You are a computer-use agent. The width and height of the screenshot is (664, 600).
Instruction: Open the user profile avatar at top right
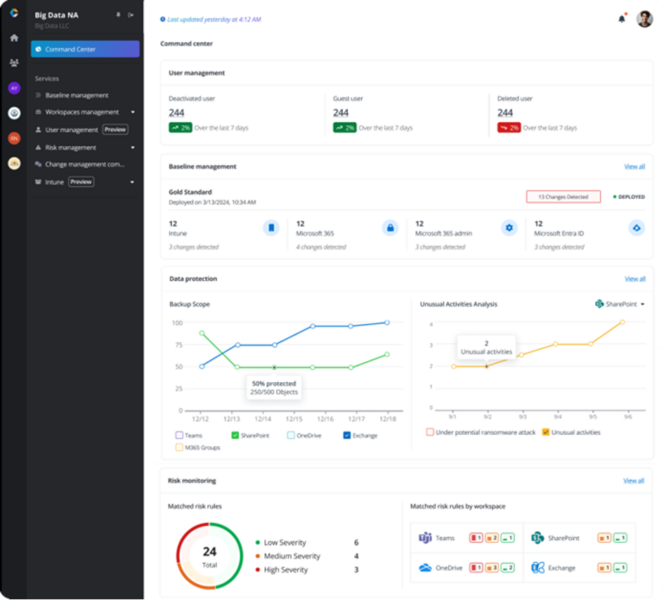pyautogui.click(x=644, y=18)
